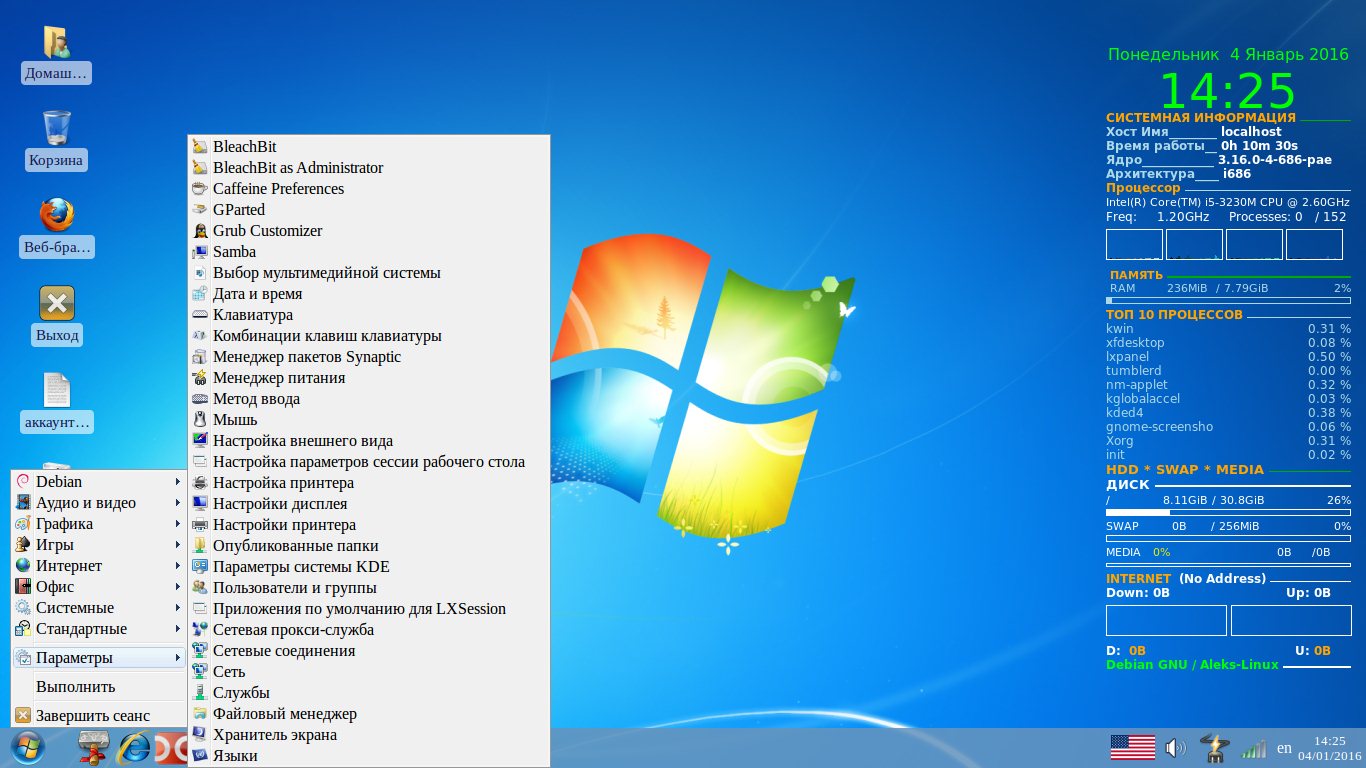Open Метод ввода settings

(369, 398)
